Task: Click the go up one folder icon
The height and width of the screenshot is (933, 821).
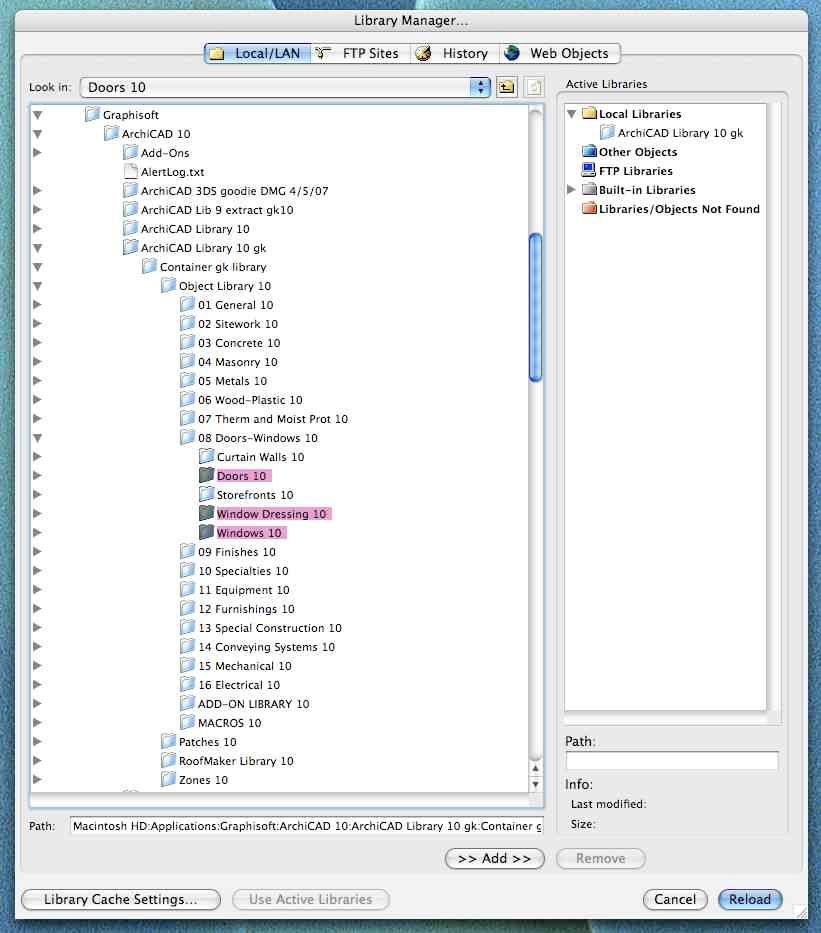Action: (507, 87)
